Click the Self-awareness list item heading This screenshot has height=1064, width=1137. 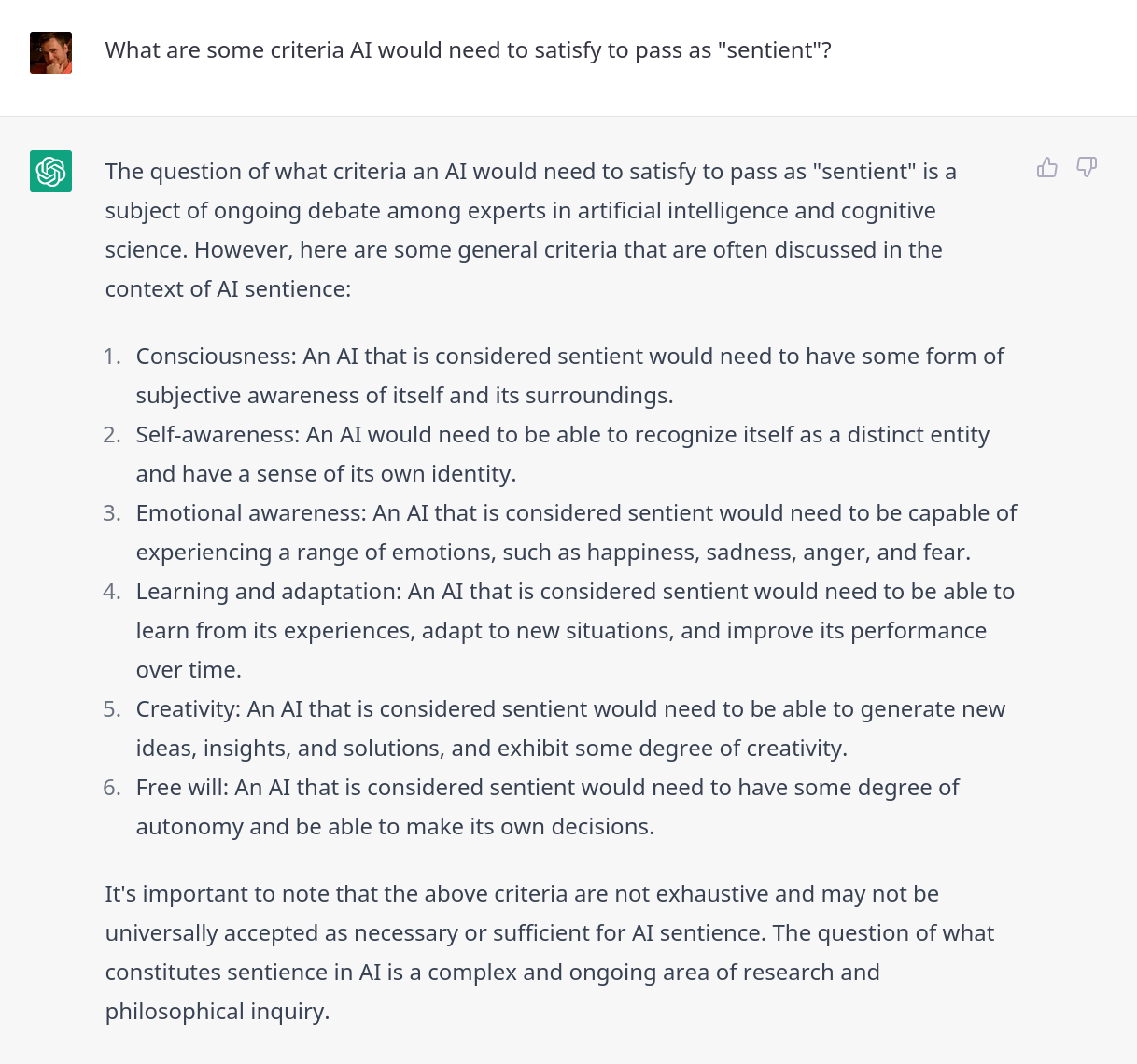(x=218, y=435)
